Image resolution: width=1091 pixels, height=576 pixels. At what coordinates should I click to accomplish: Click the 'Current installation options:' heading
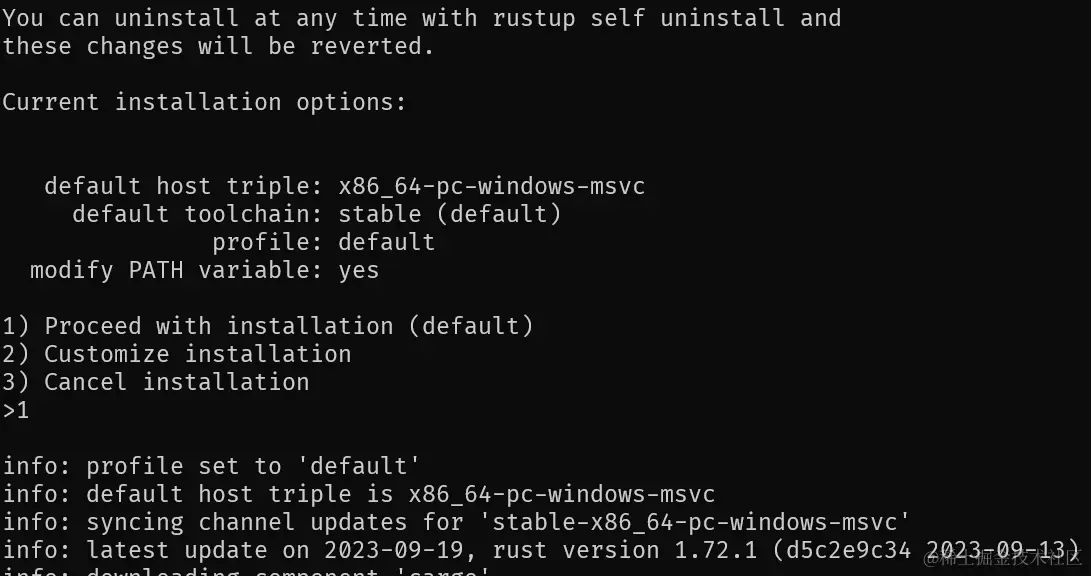pos(205,102)
